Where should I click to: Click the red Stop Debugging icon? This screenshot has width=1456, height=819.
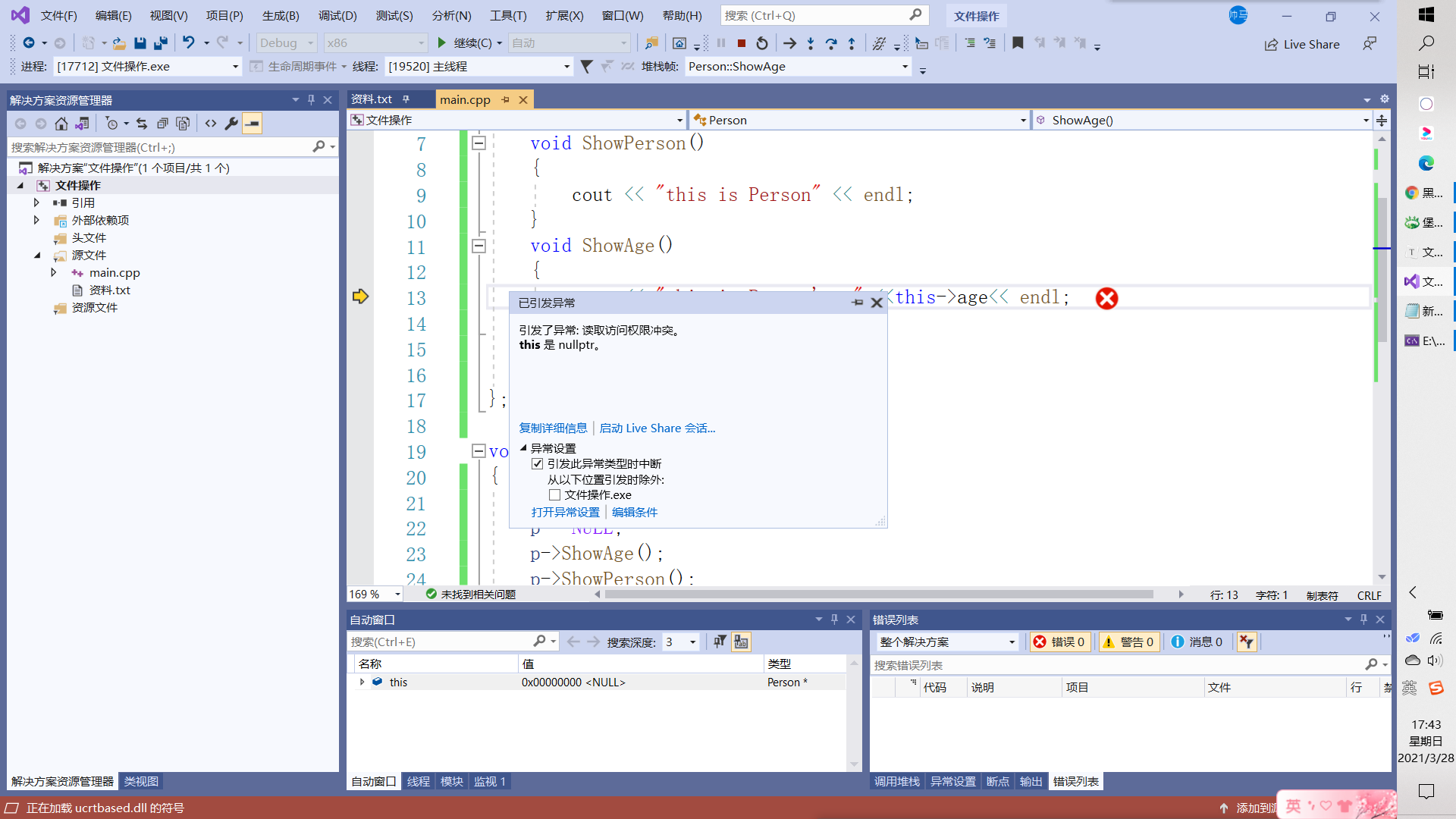742,43
